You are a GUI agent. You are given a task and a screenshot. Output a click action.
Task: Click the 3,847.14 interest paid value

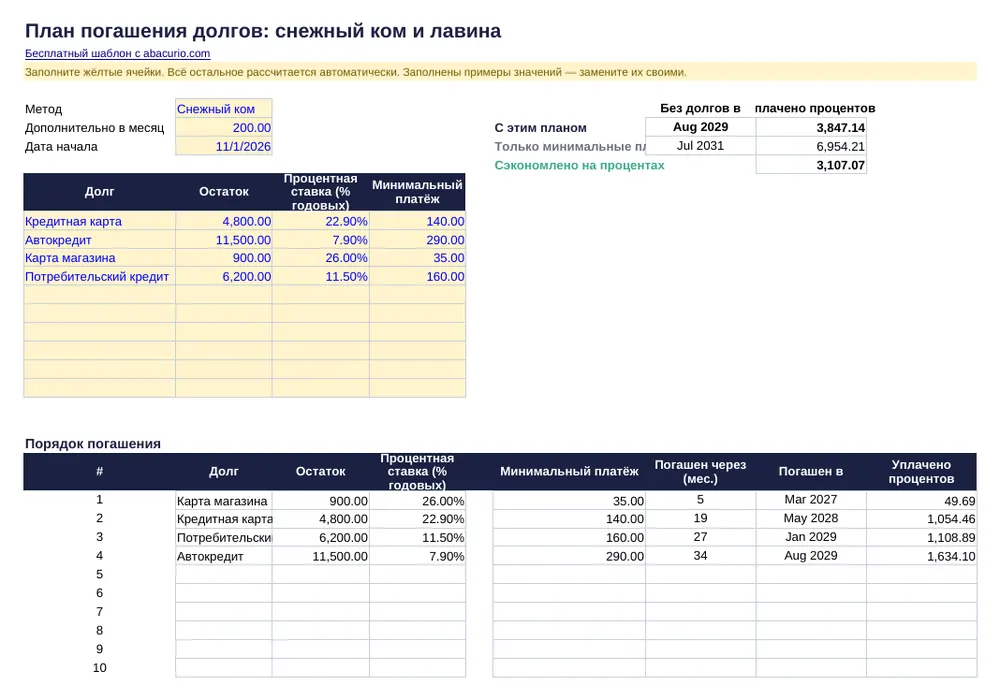click(x=811, y=128)
